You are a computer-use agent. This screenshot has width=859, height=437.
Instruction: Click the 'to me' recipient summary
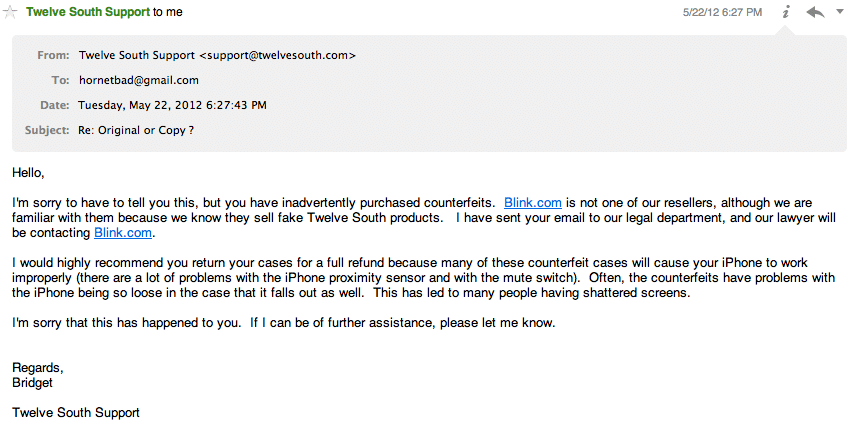point(168,12)
